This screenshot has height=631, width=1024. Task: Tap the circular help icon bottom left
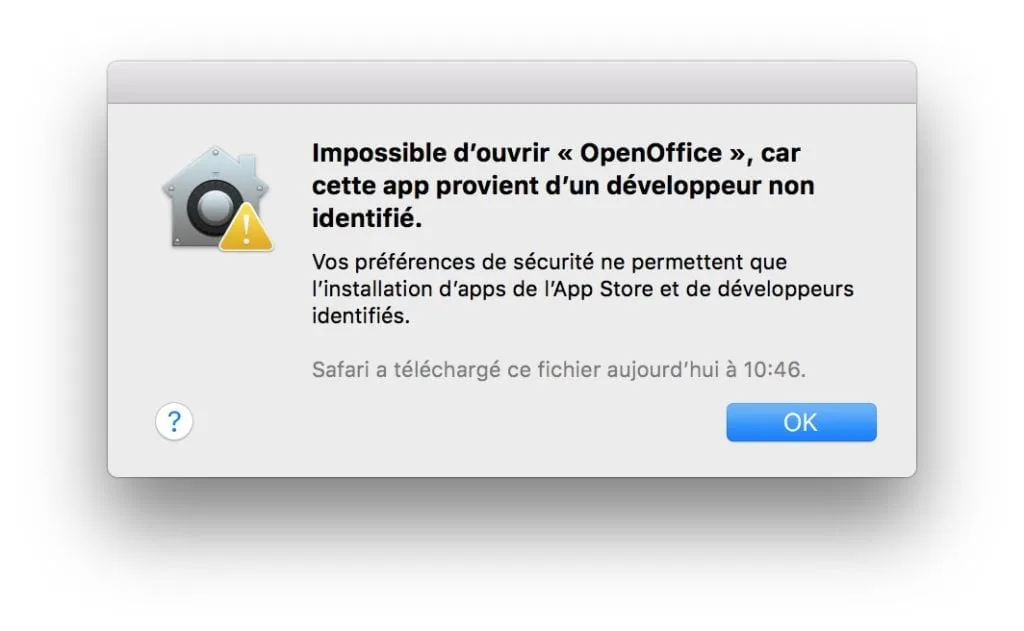[x=174, y=422]
